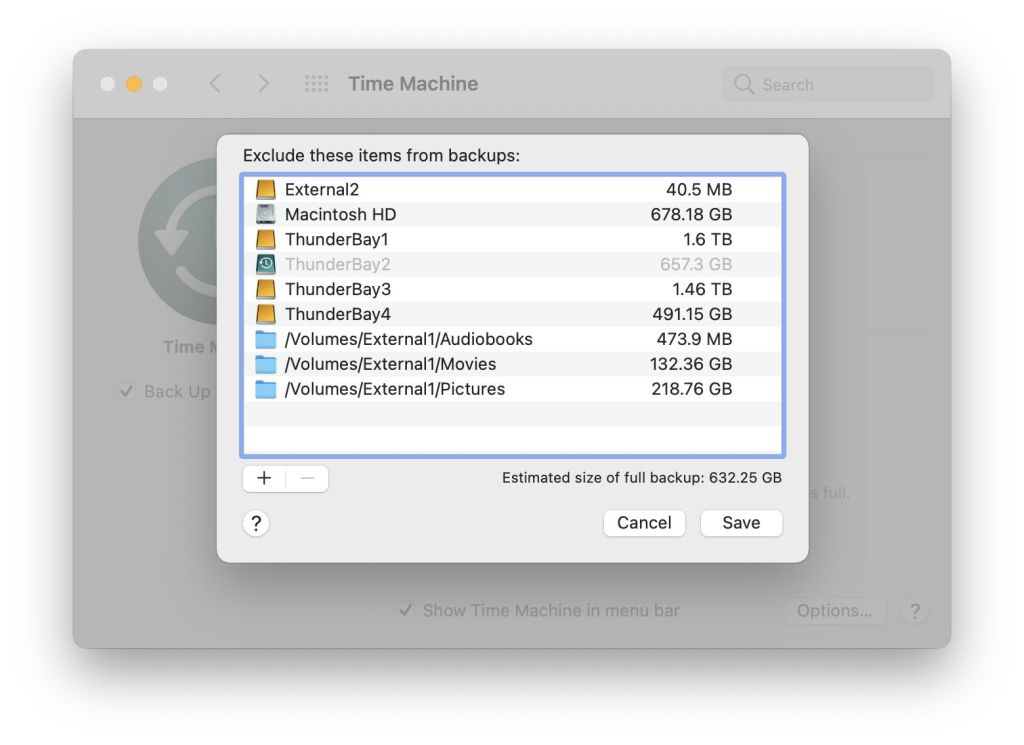
Task: Click the Search field
Action: point(828,85)
